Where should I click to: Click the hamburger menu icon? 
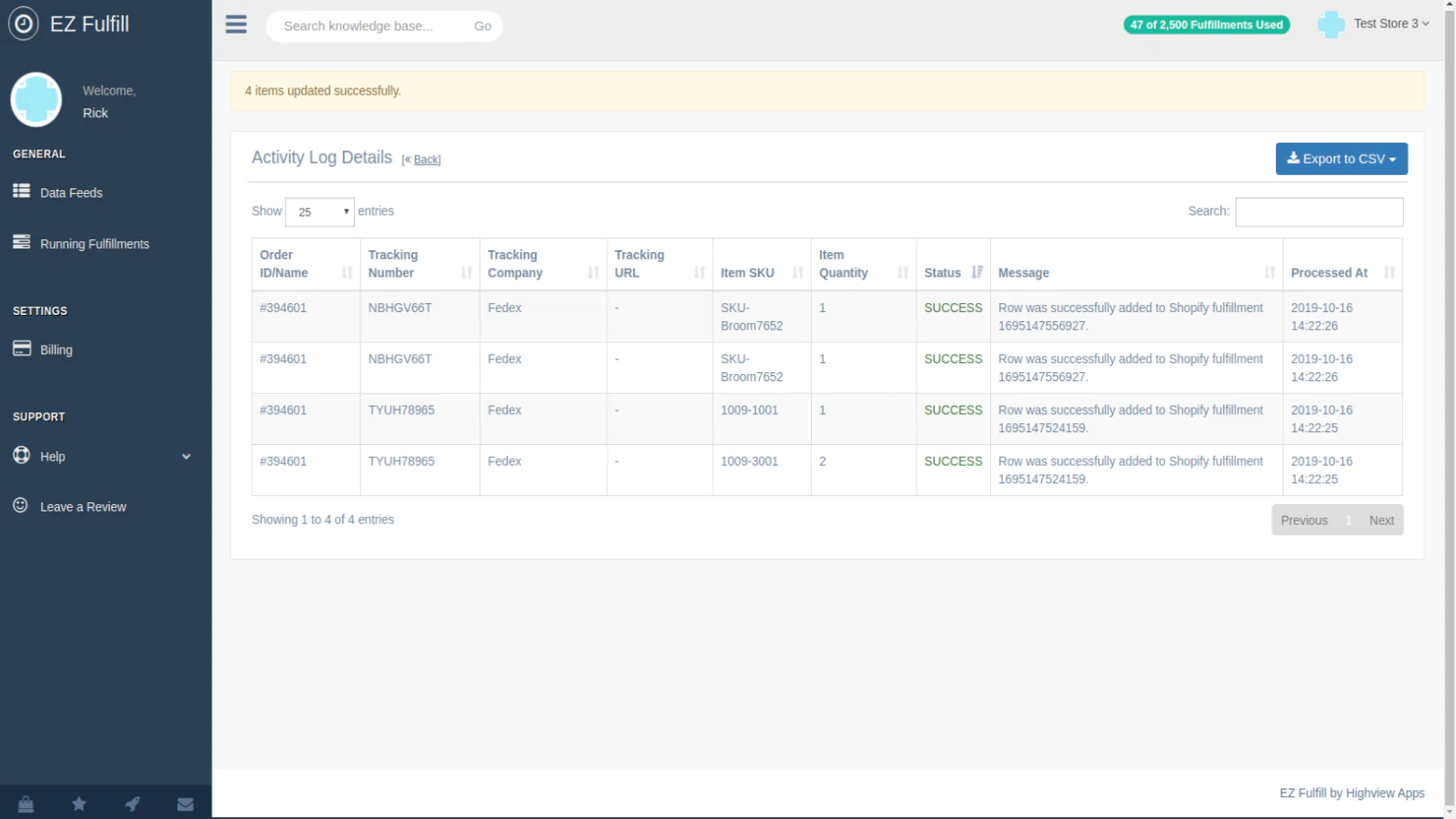(236, 25)
